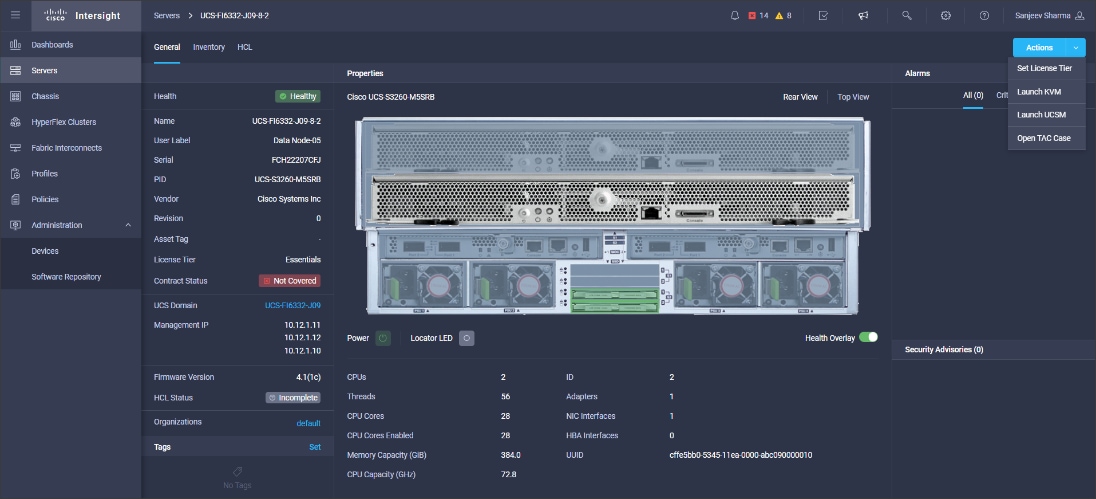Click the Data Node-05 user label
This screenshot has width=1096, height=499.
pyautogui.click(x=297, y=140)
